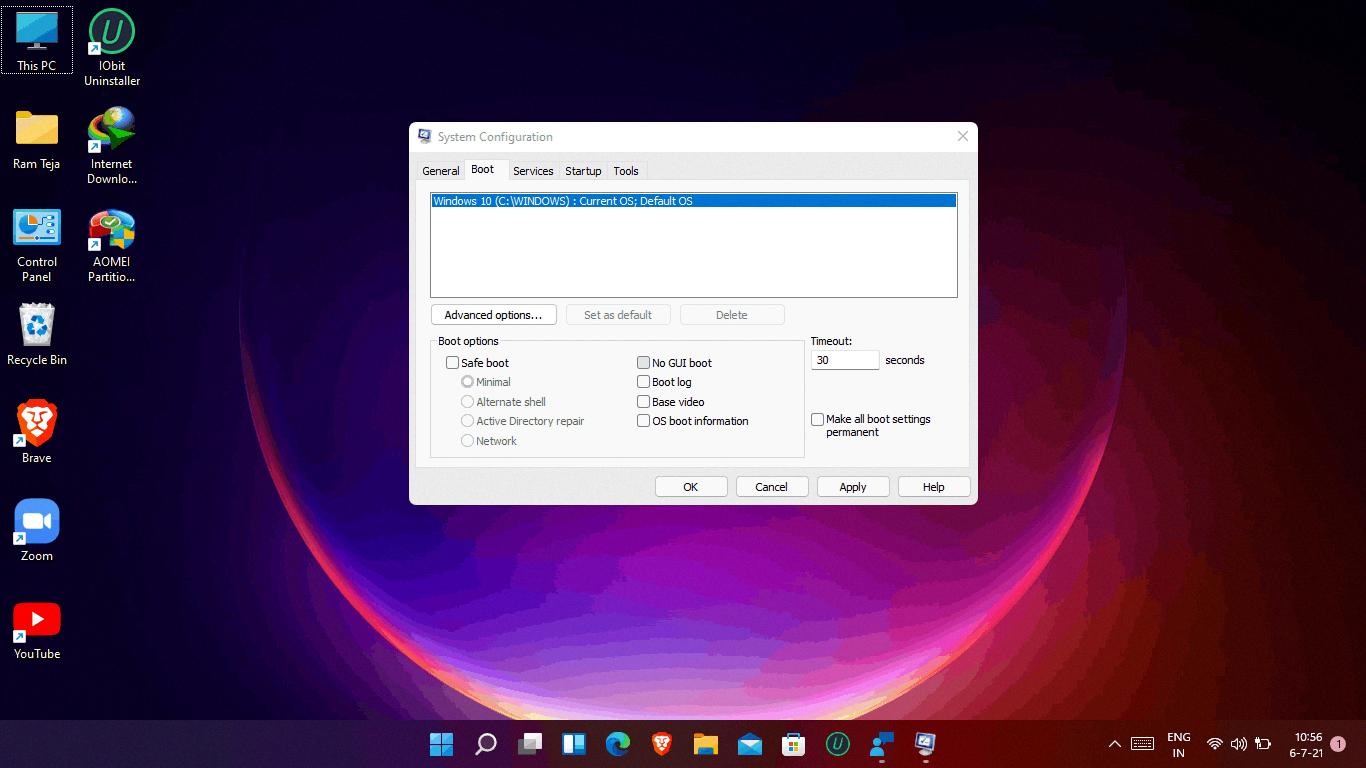The width and height of the screenshot is (1366, 768).
Task: Open Microsoft Edge from the taskbar
Action: (x=618, y=744)
